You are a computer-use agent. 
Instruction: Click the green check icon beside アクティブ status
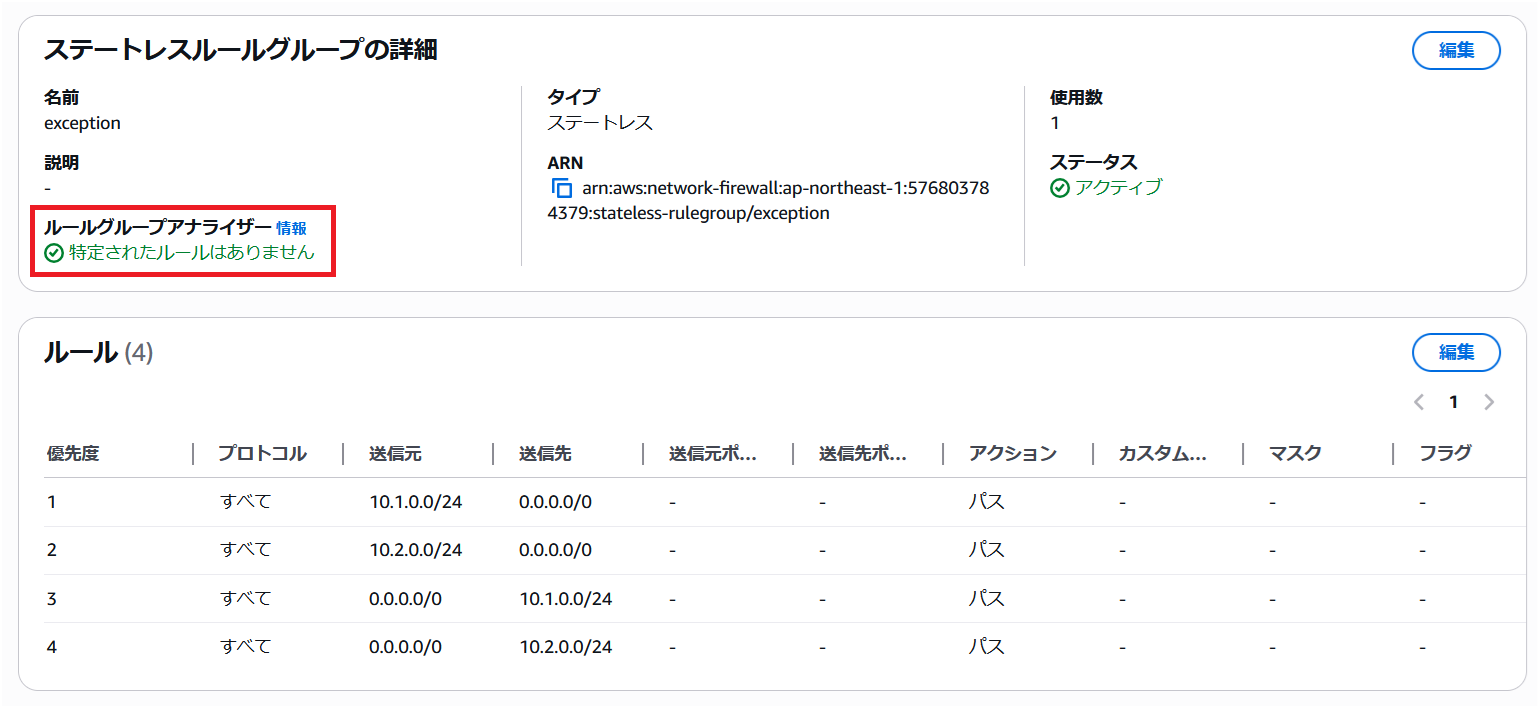tap(1060, 188)
